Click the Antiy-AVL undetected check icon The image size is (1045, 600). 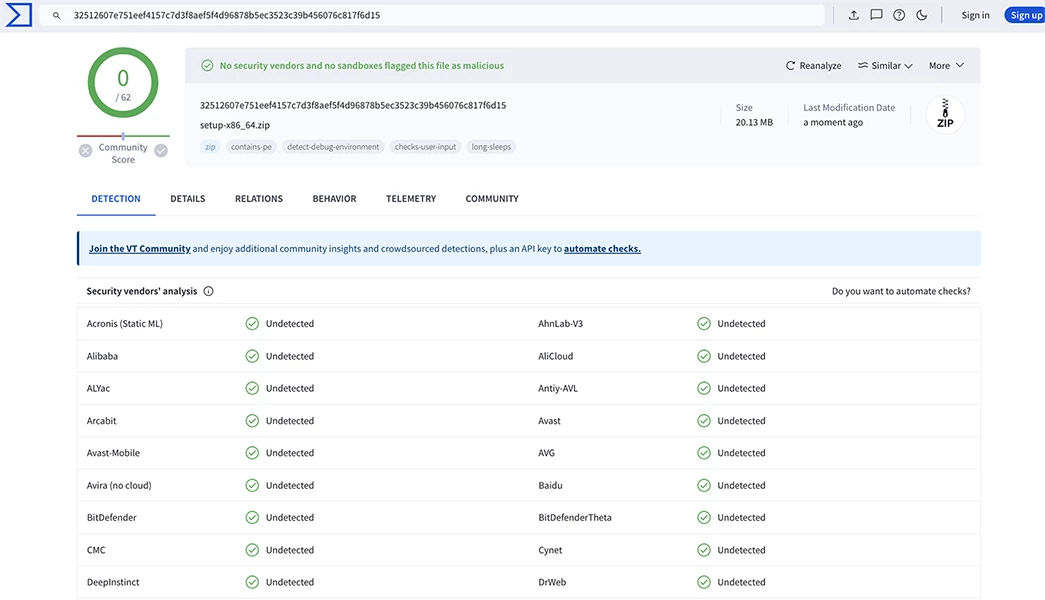point(704,388)
